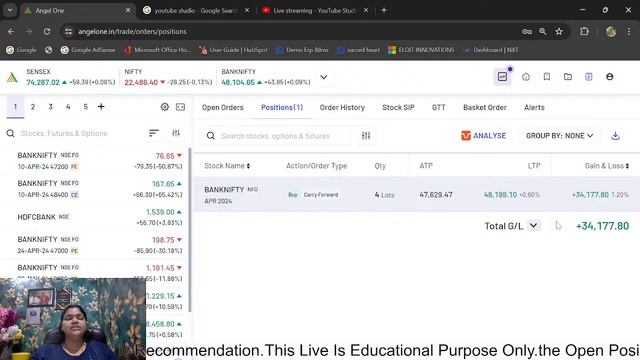
Task: Open Dashboard NXT bookmark
Action: (x=491, y=50)
